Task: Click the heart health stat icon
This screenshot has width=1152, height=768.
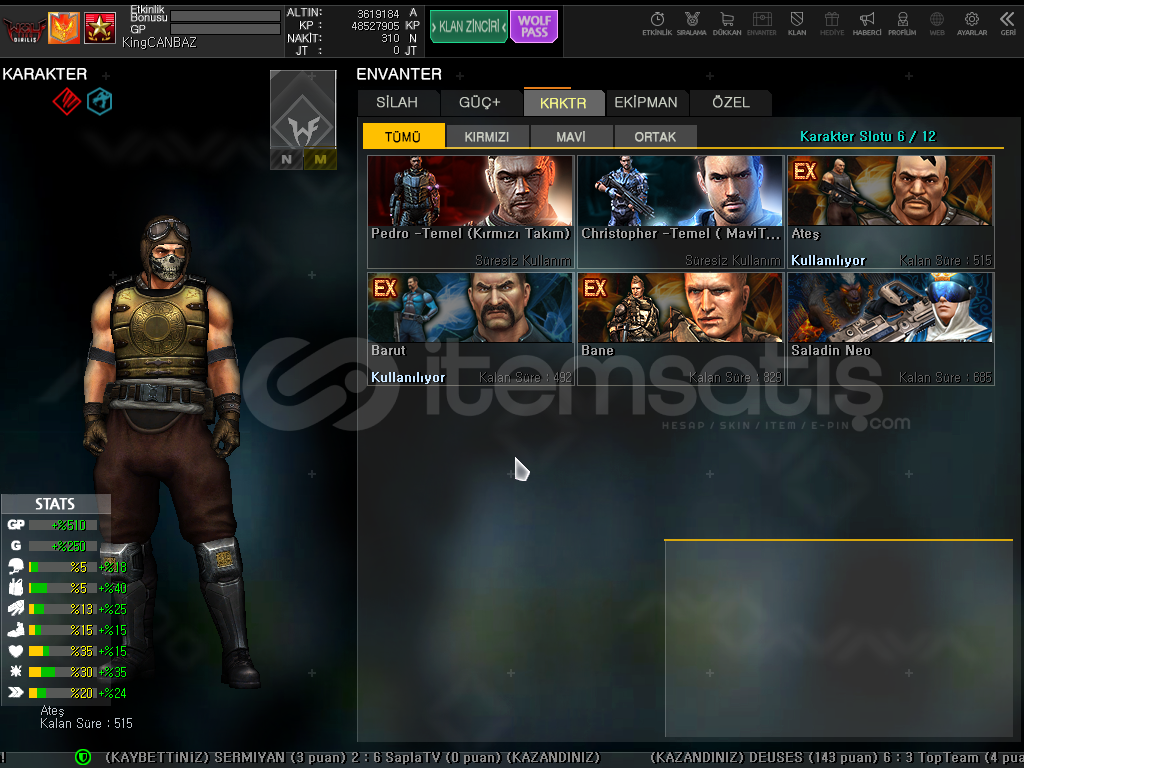Action: (15, 651)
